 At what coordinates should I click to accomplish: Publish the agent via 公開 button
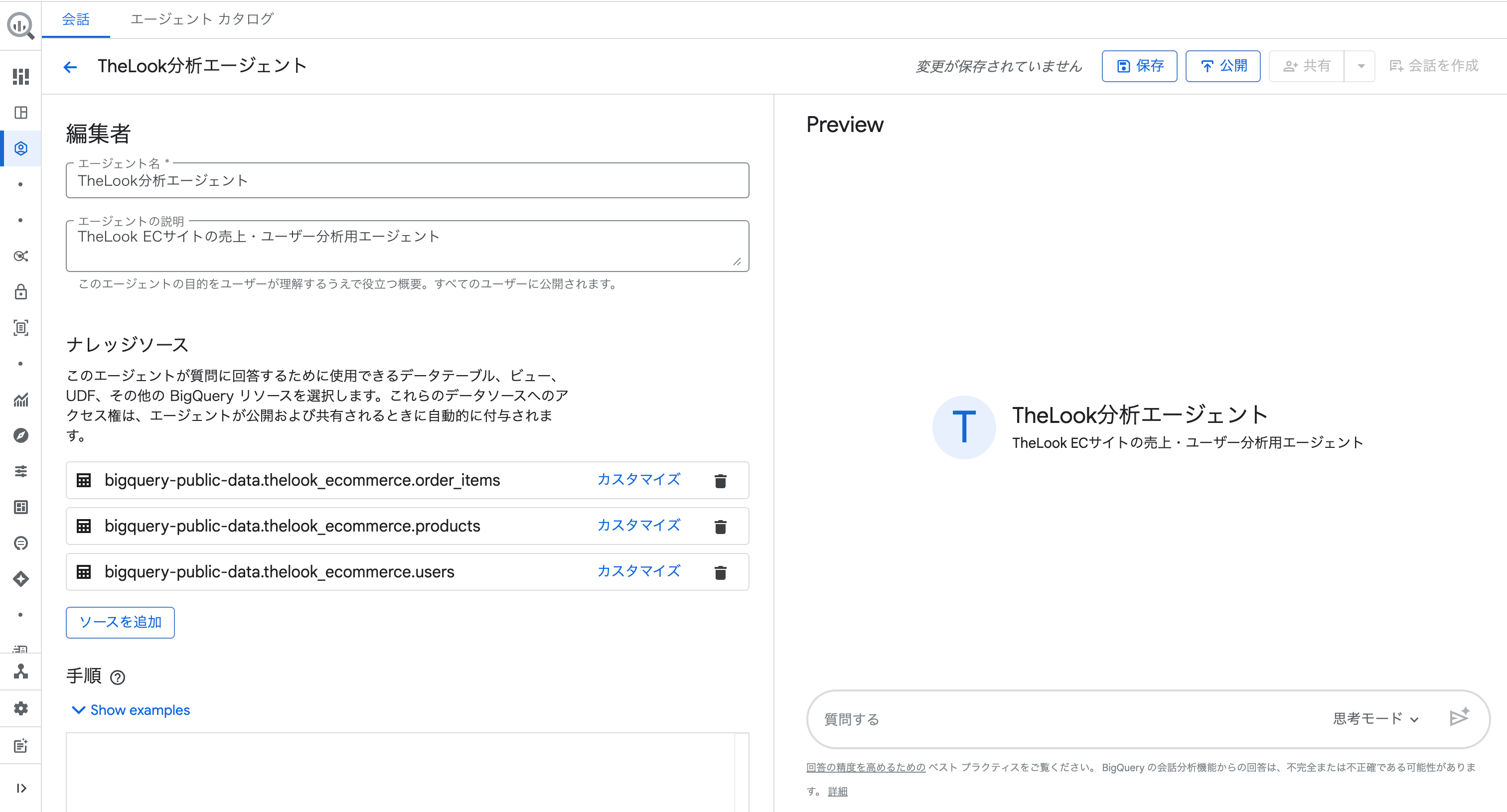[x=1222, y=66]
